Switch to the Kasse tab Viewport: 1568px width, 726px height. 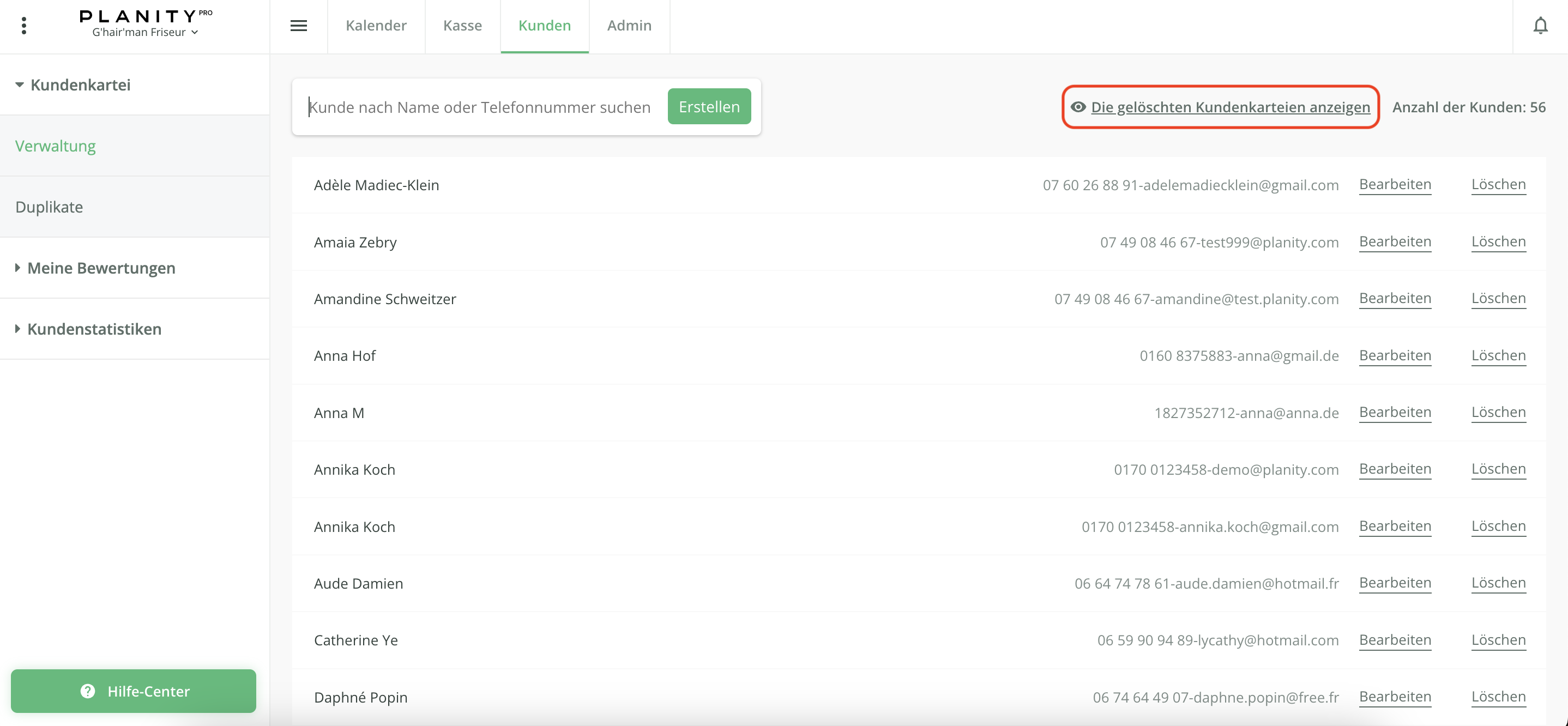click(x=462, y=26)
